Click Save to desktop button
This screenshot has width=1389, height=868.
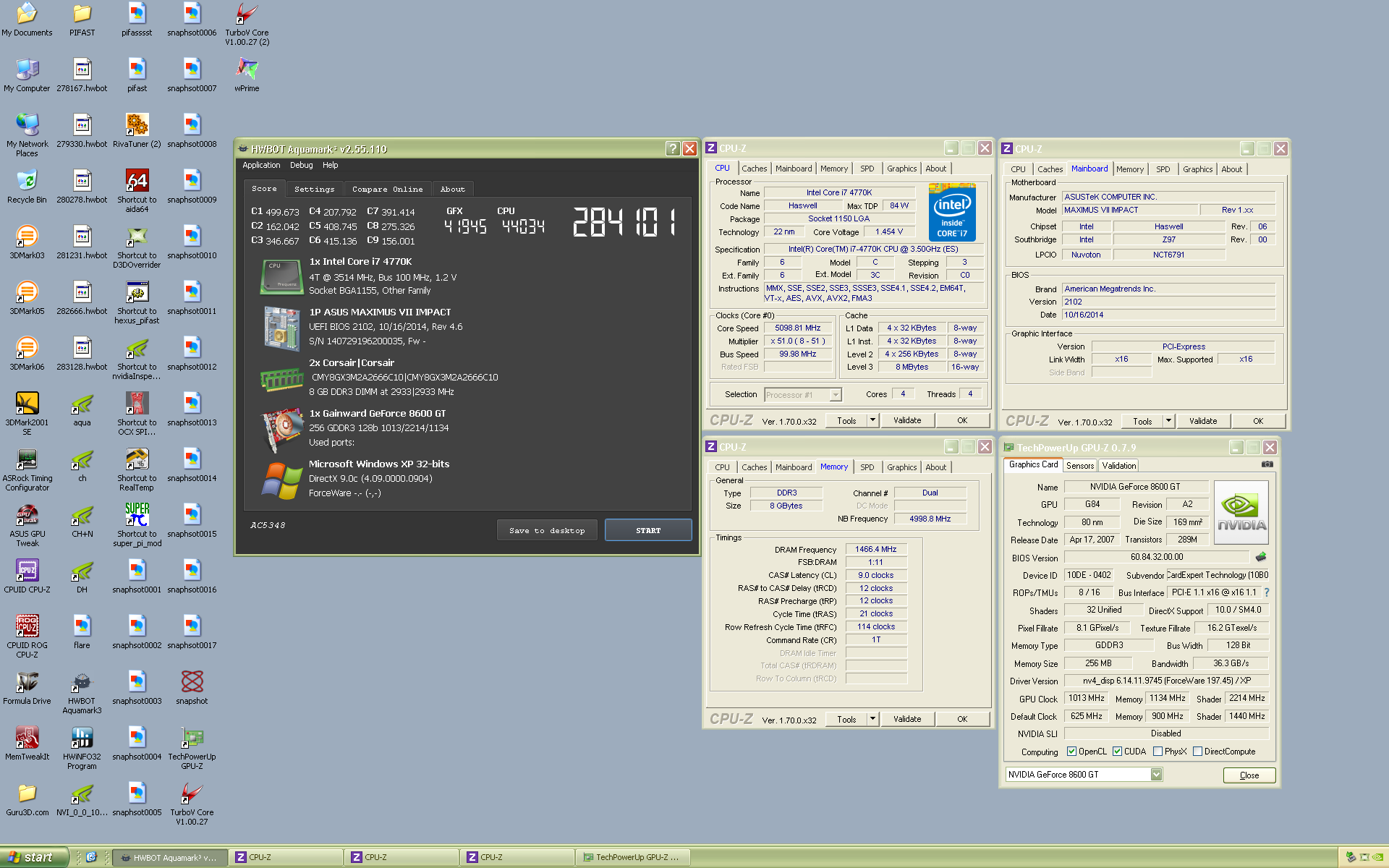pos(547,530)
